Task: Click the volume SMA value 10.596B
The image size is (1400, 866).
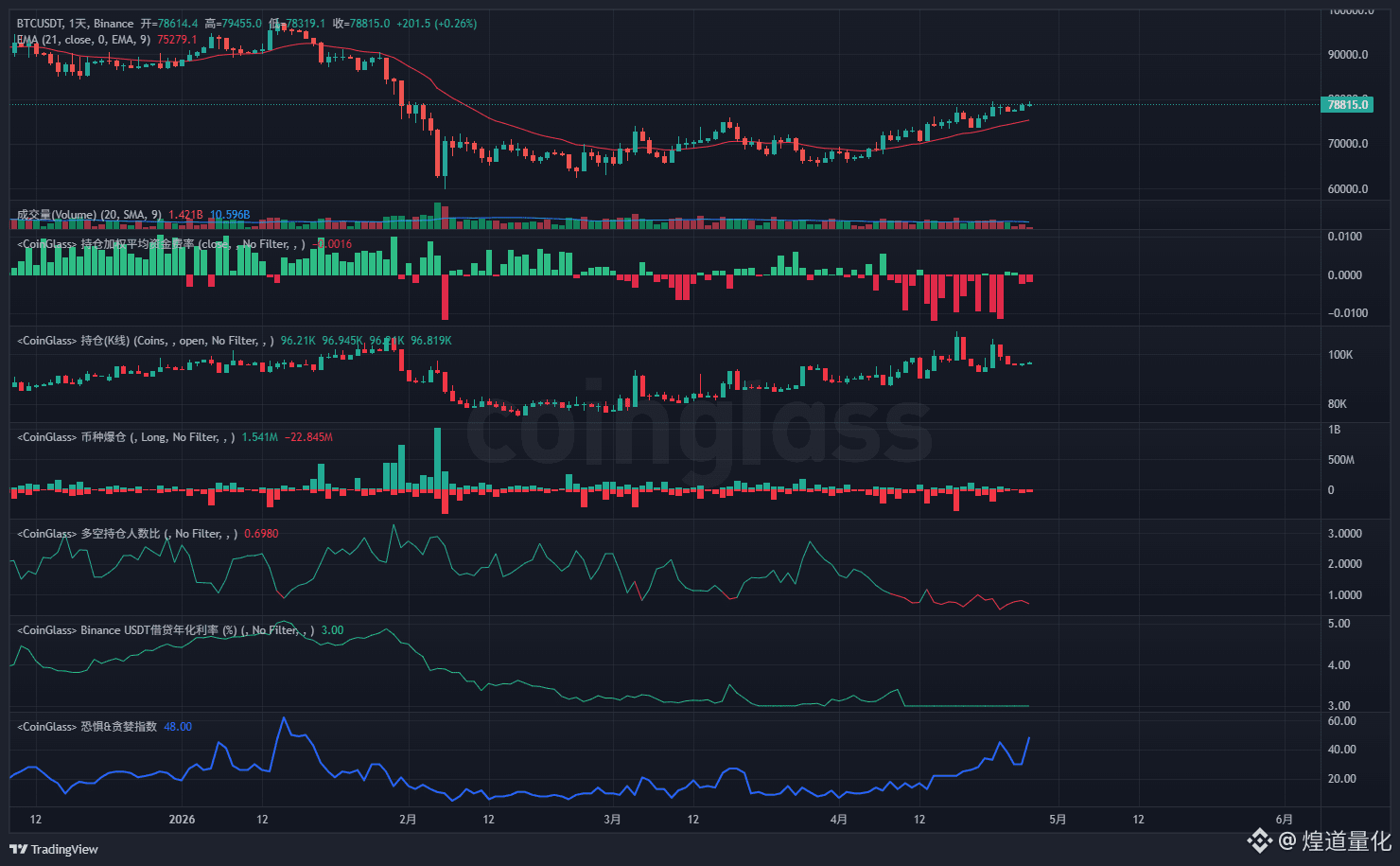Action: click(230, 215)
